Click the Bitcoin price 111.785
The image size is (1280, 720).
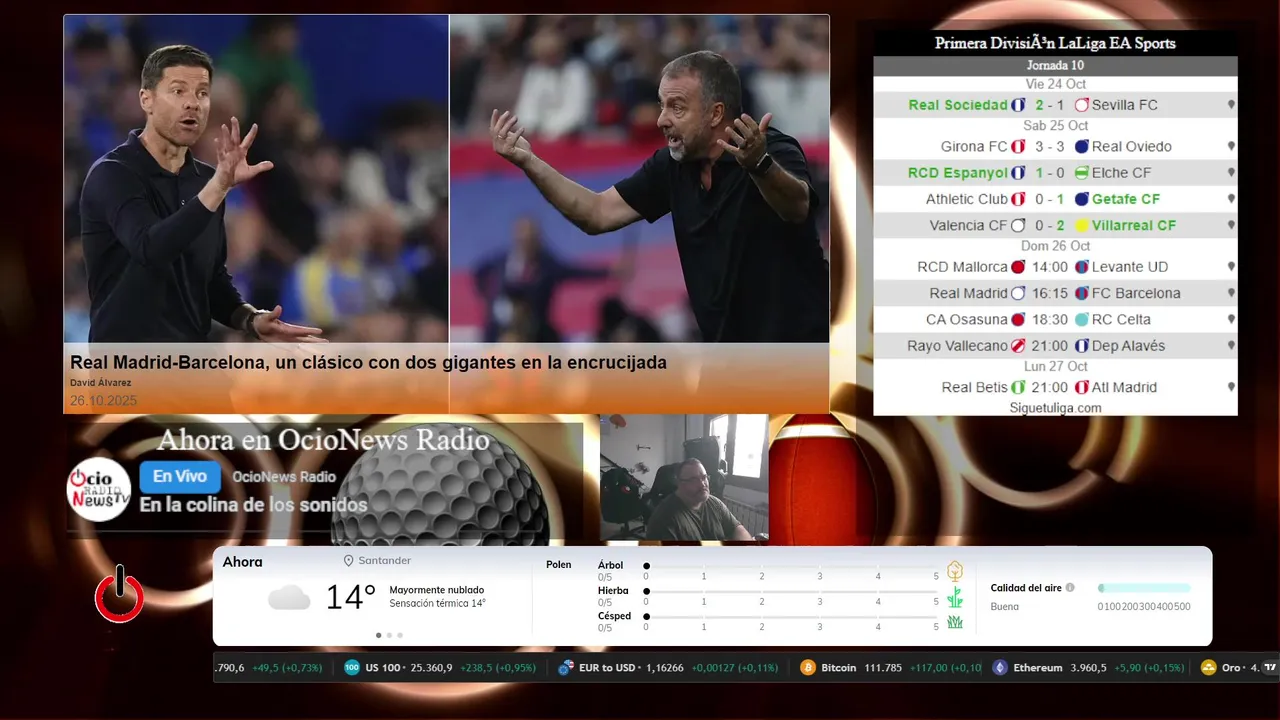[882, 668]
